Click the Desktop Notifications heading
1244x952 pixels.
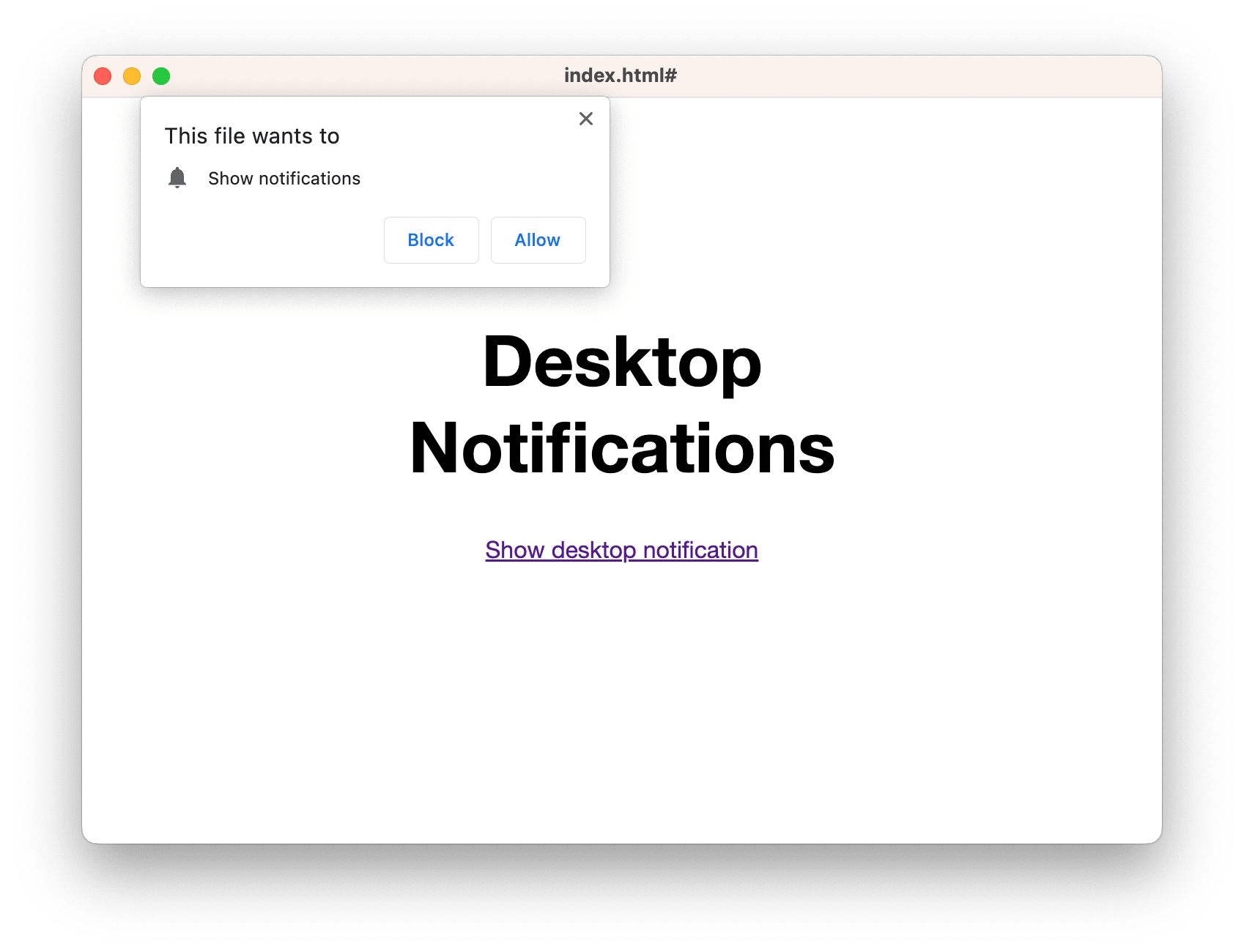622,406
